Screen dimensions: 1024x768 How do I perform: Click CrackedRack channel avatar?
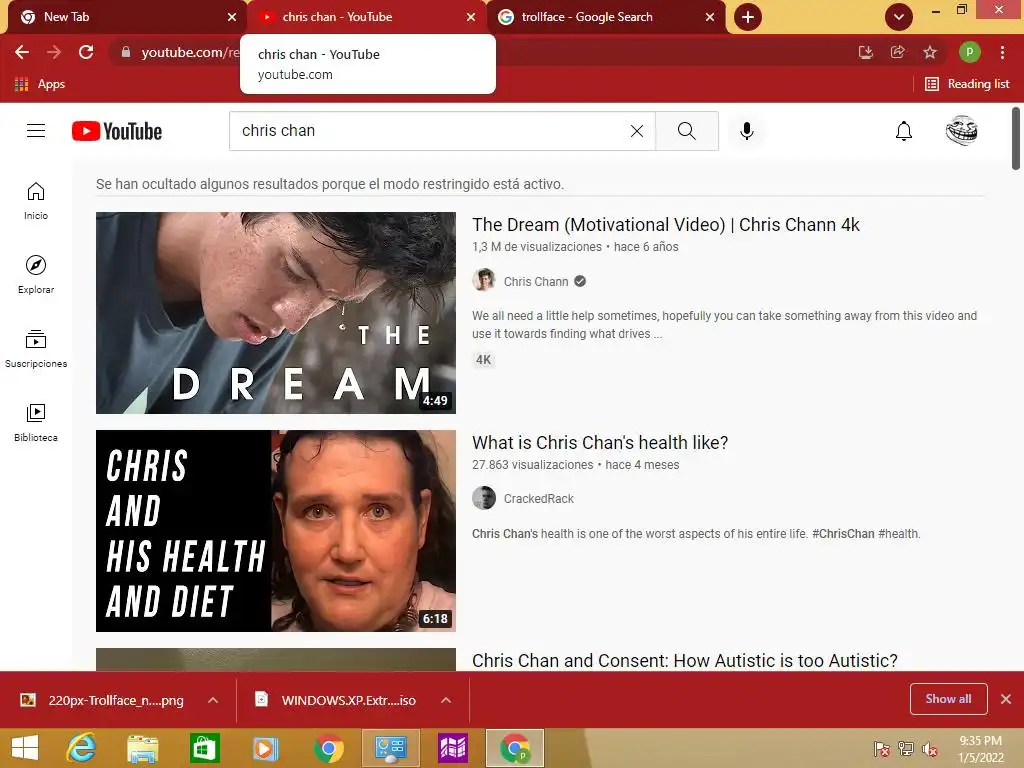tap(484, 498)
